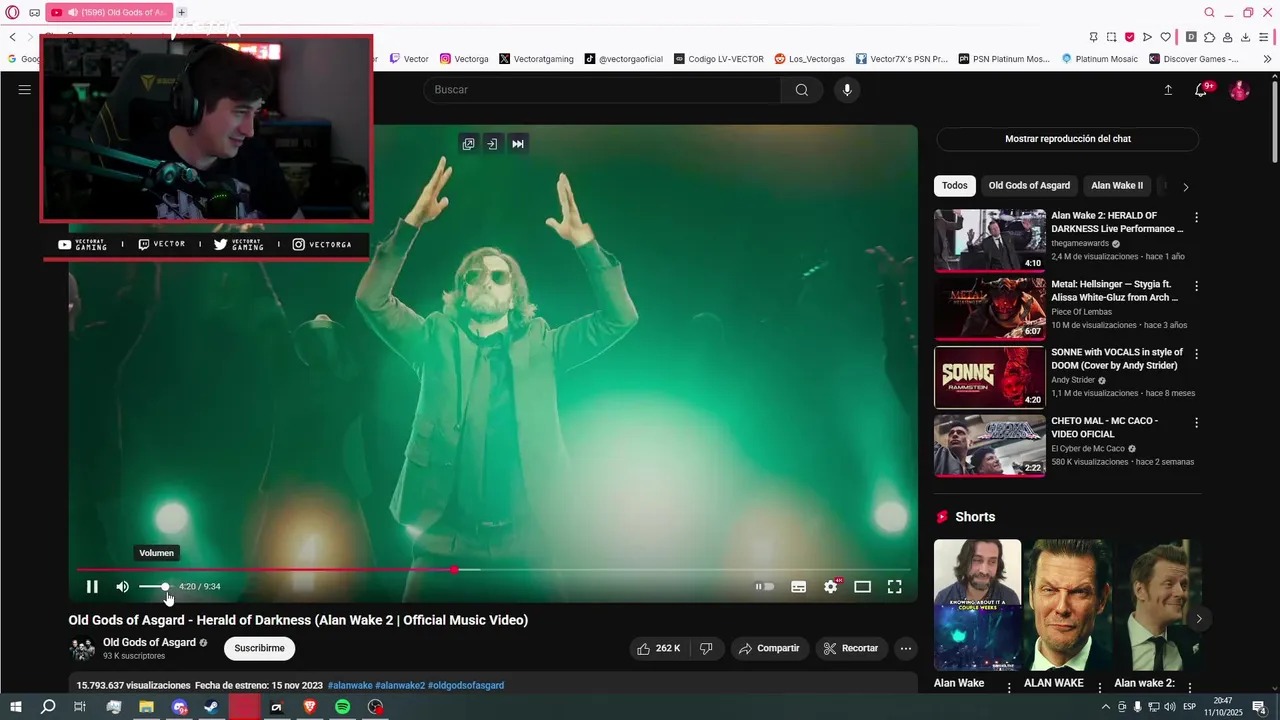Click the Buscar search field
Image resolution: width=1280 pixels, height=720 pixels.
[602, 90]
